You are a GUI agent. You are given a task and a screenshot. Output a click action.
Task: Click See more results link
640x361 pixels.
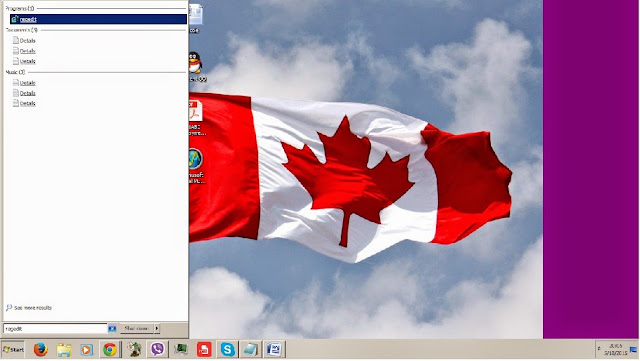pos(29,308)
